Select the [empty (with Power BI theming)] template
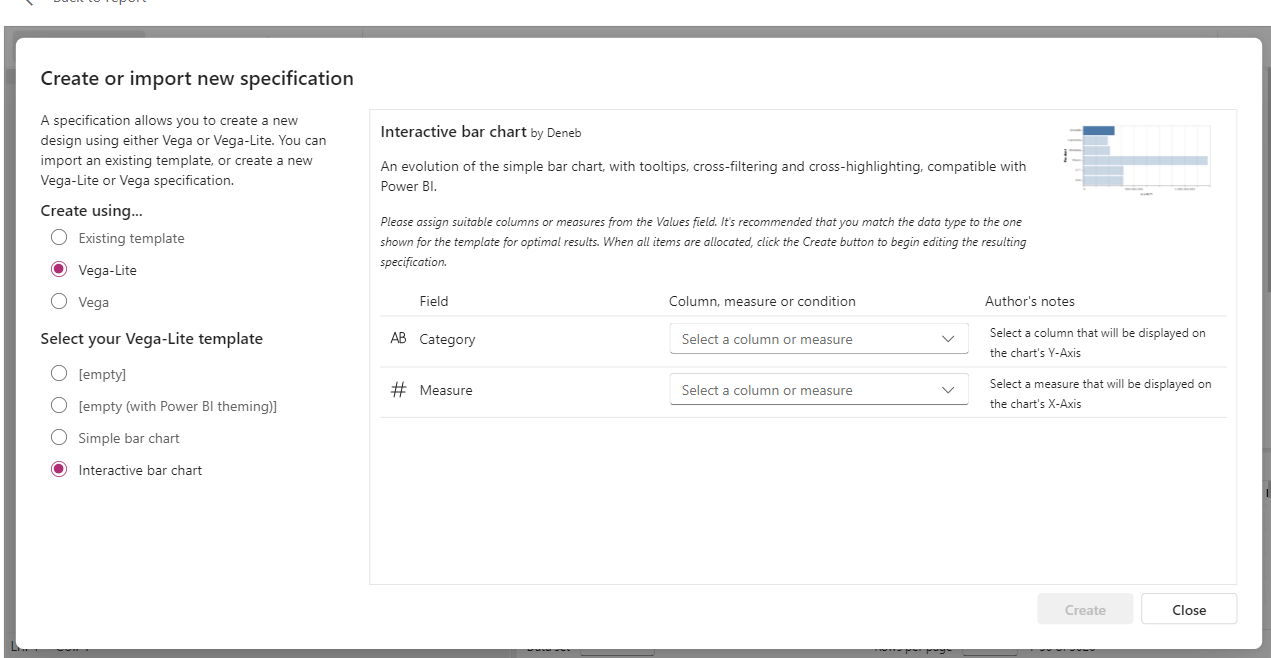1271x658 pixels. click(x=58, y=405)
